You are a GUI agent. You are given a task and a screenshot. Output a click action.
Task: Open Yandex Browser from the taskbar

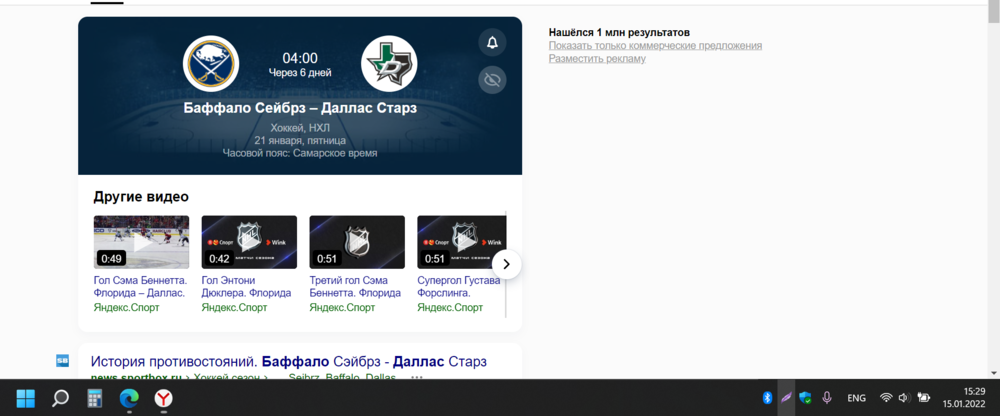[164, 398]
